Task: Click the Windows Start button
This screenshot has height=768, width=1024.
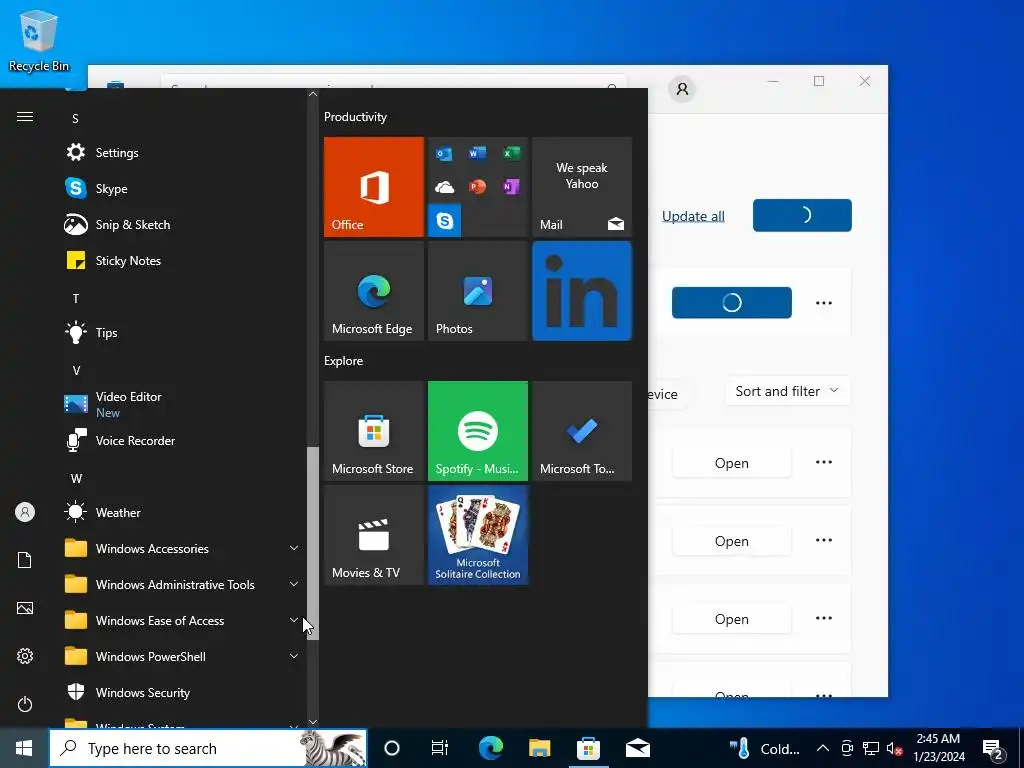Action: click(24, 748)
